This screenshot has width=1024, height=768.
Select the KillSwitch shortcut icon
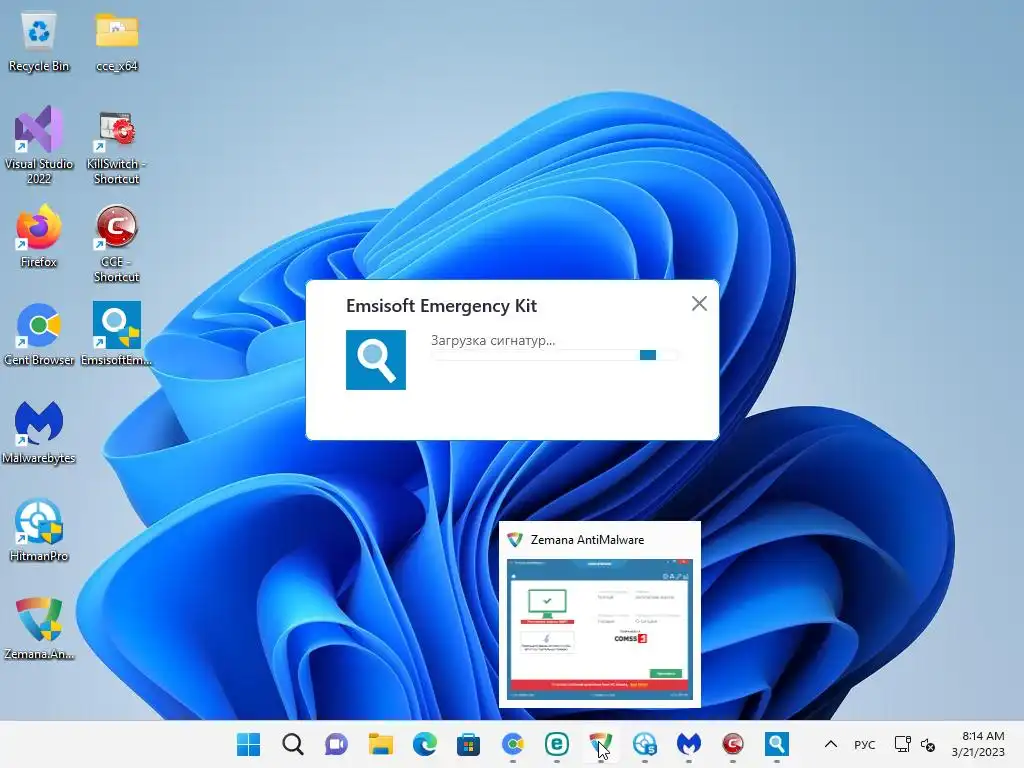tap(117, 148)
